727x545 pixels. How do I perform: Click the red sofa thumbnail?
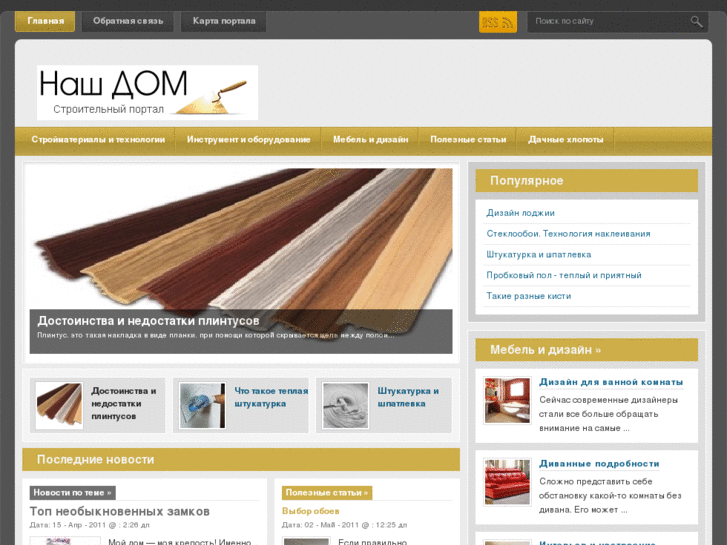507,482
